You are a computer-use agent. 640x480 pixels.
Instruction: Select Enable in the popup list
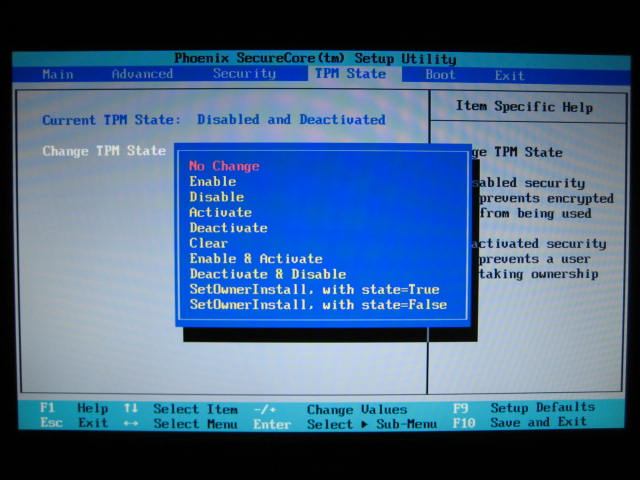213,182
